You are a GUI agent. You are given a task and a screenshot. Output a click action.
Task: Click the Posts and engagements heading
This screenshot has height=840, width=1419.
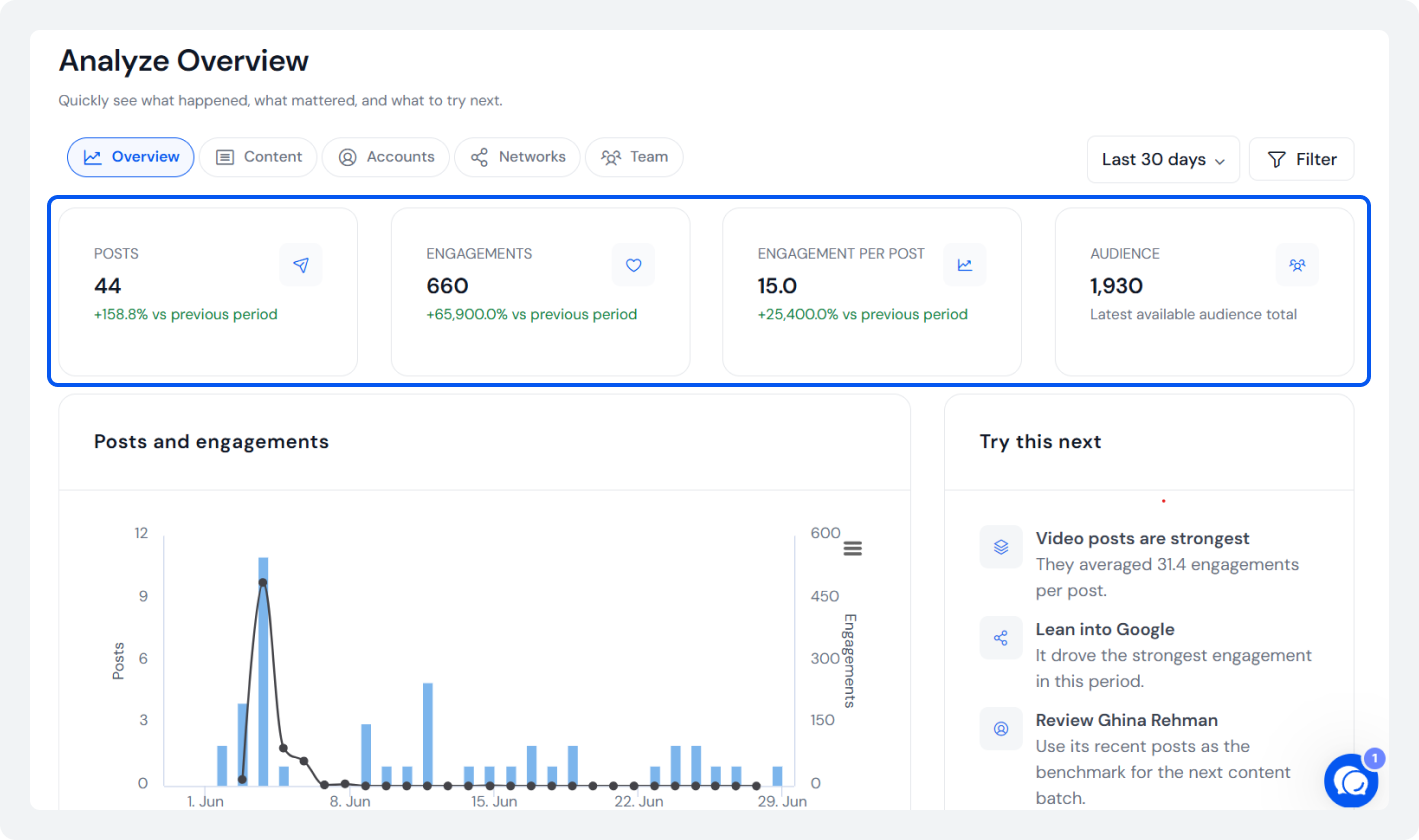point(211,442)
